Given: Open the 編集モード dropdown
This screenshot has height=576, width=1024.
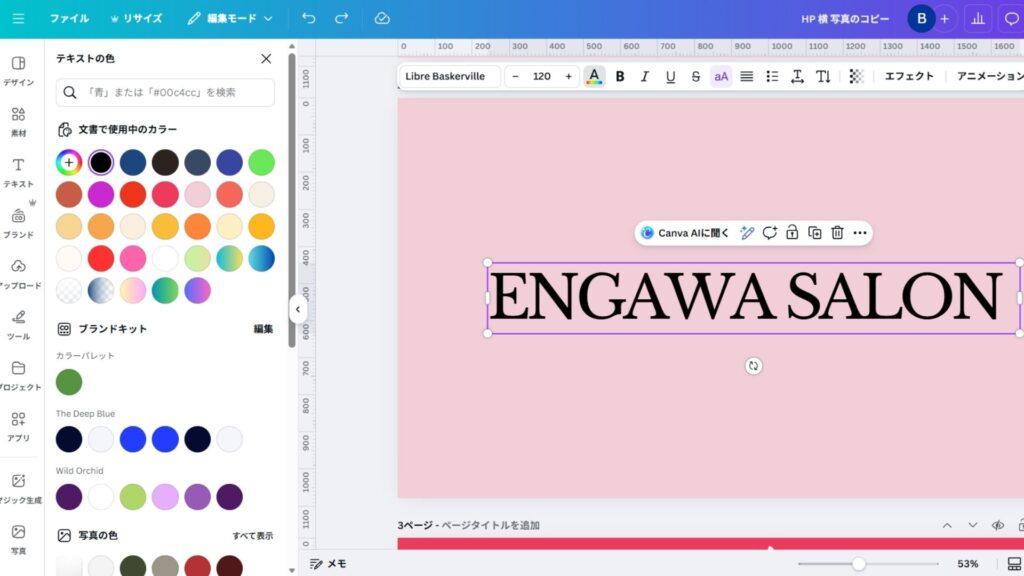Looking at the screenshot, I should 230,18.
